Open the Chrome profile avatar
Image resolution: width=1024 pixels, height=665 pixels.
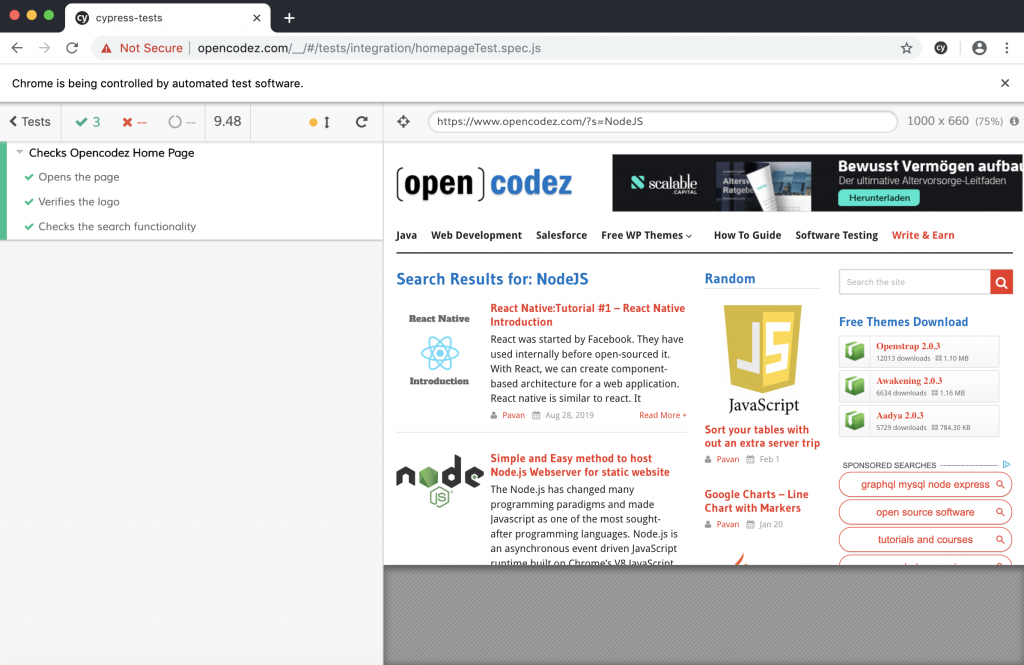pyautogui.click(x=979, y=48)
